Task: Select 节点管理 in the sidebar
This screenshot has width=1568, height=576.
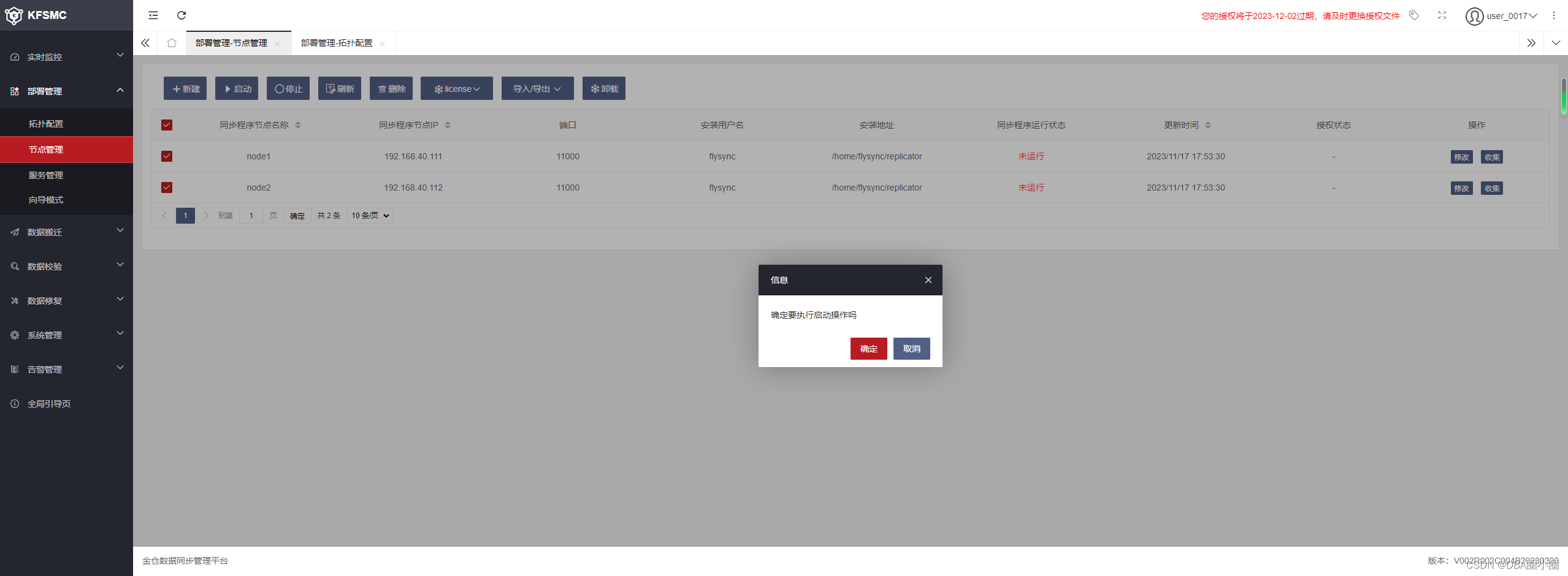Action: [66, 149]
